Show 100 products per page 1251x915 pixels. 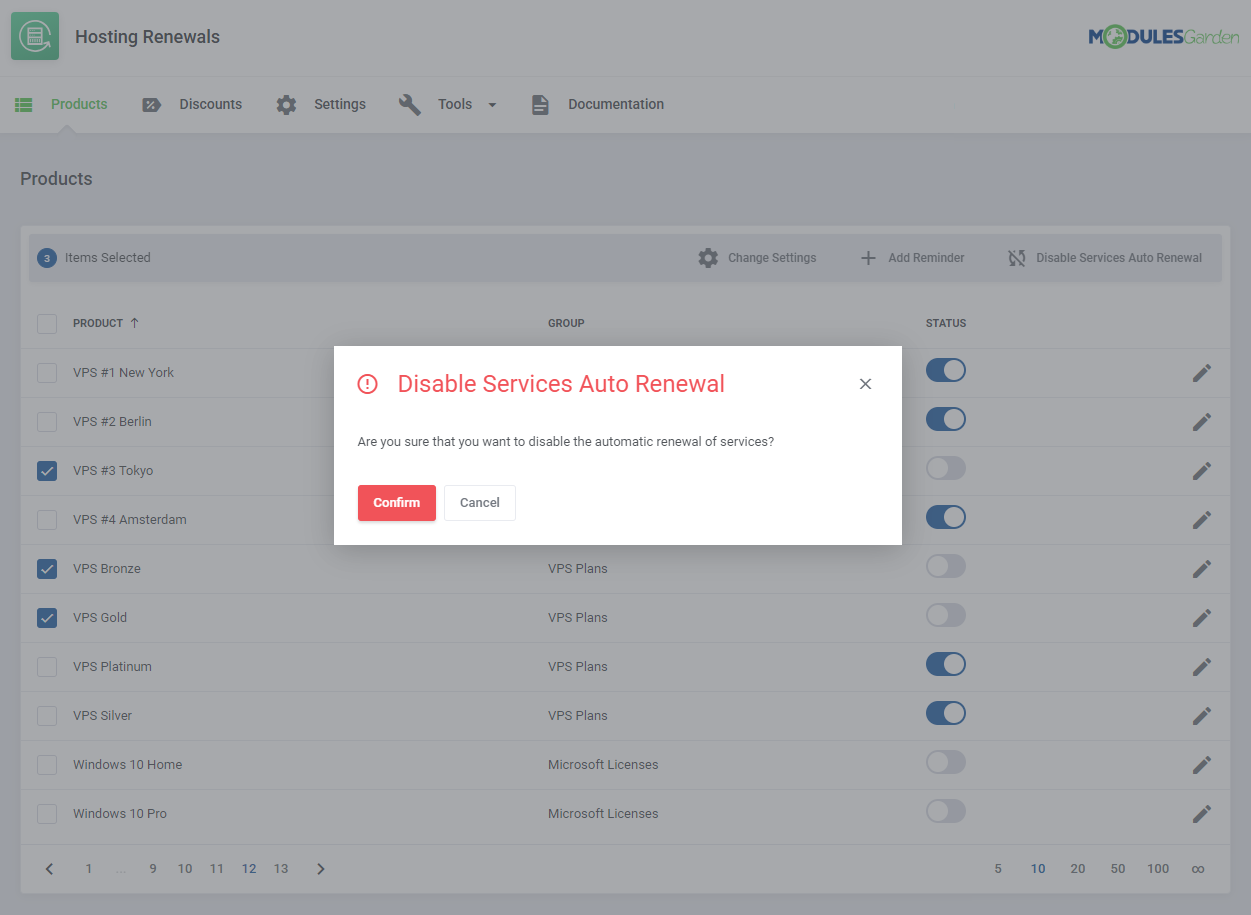tap(1157, 868)
